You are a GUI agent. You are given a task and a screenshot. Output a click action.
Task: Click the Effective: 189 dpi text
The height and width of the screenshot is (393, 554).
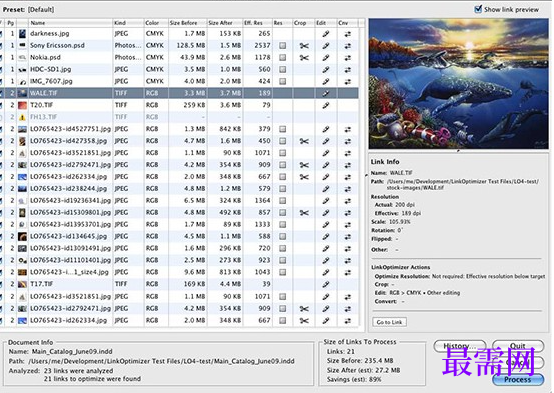click(398, 213)
